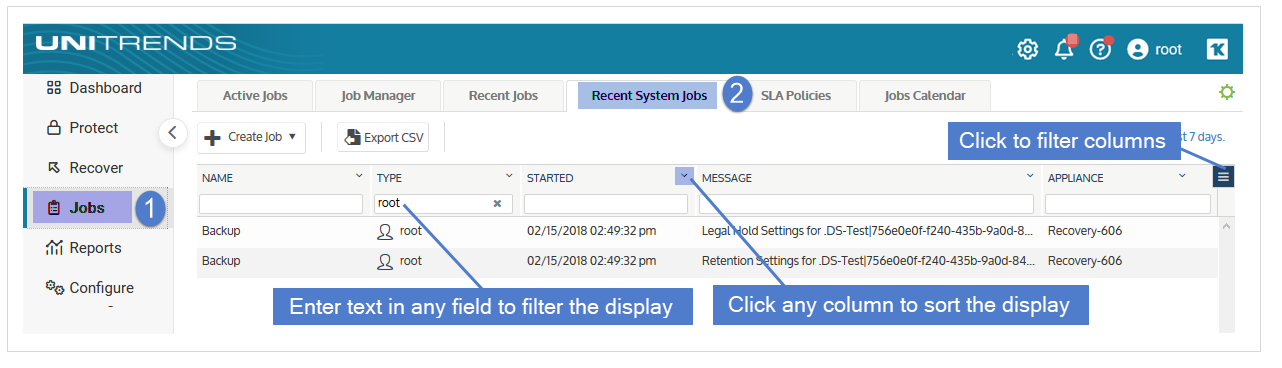Open Recover in the sidebar
Screen dimensions: 1282x368
click(x=84, y=168)
